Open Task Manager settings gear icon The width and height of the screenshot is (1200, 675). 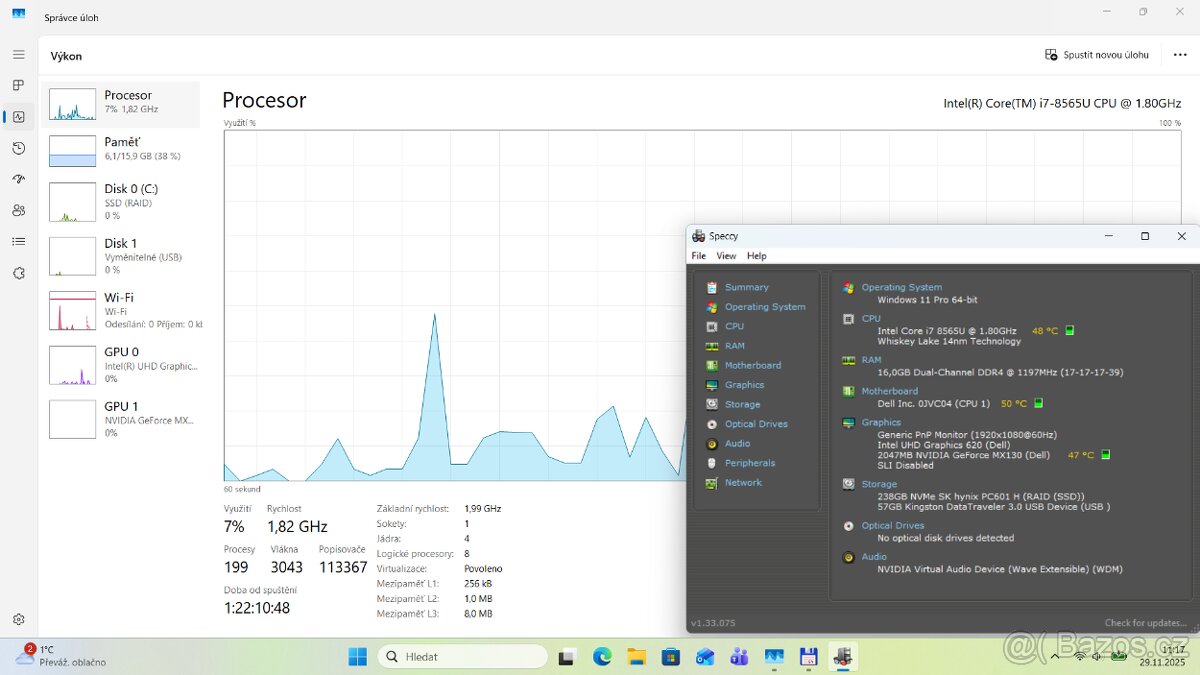[x=18, y=620]
